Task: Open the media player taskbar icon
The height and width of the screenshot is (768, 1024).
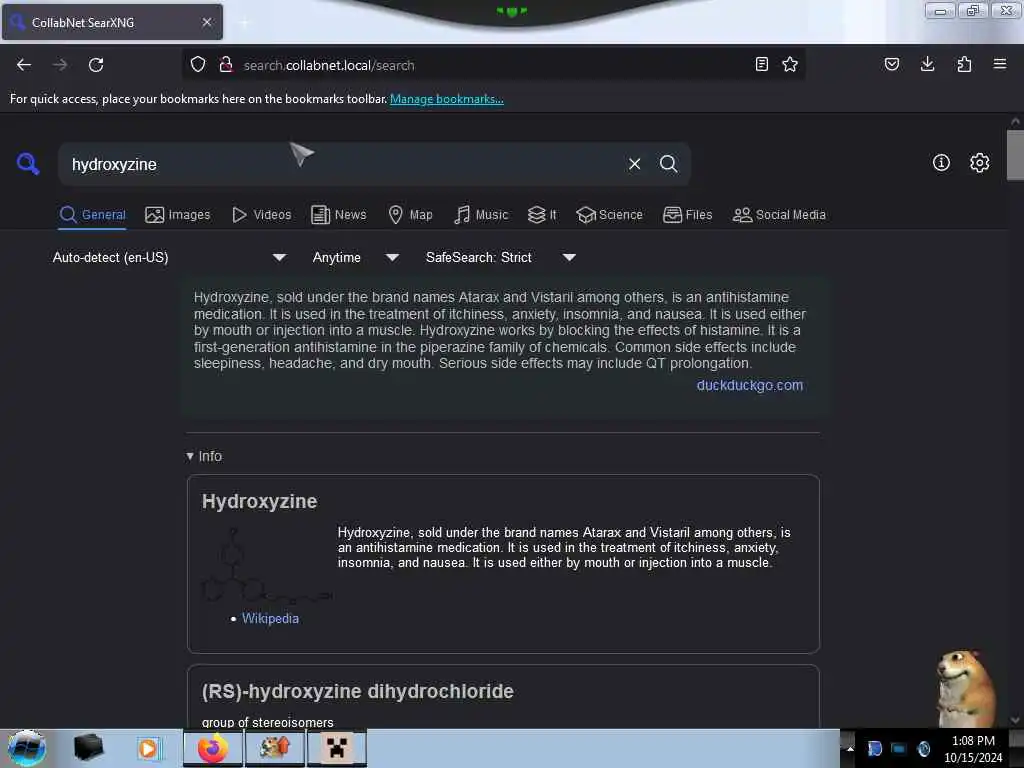Action: (148, 748)
